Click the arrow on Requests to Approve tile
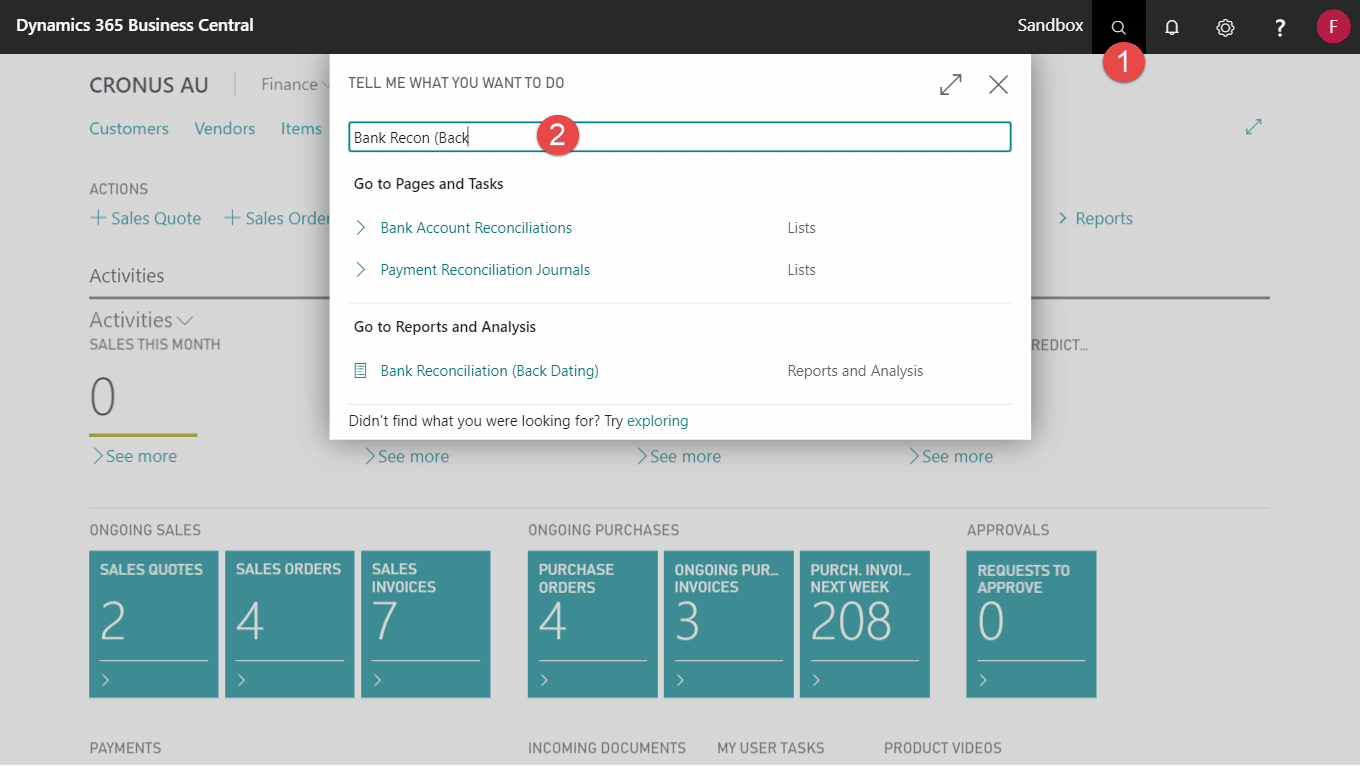1360x766 pixels. pyautogui.click(x=984, y=680)
